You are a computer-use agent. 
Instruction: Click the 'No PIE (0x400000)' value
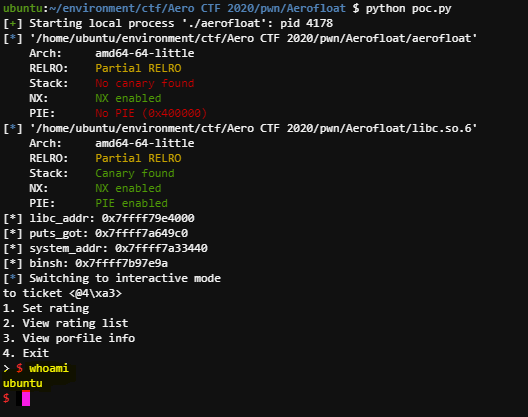point(151,113)
